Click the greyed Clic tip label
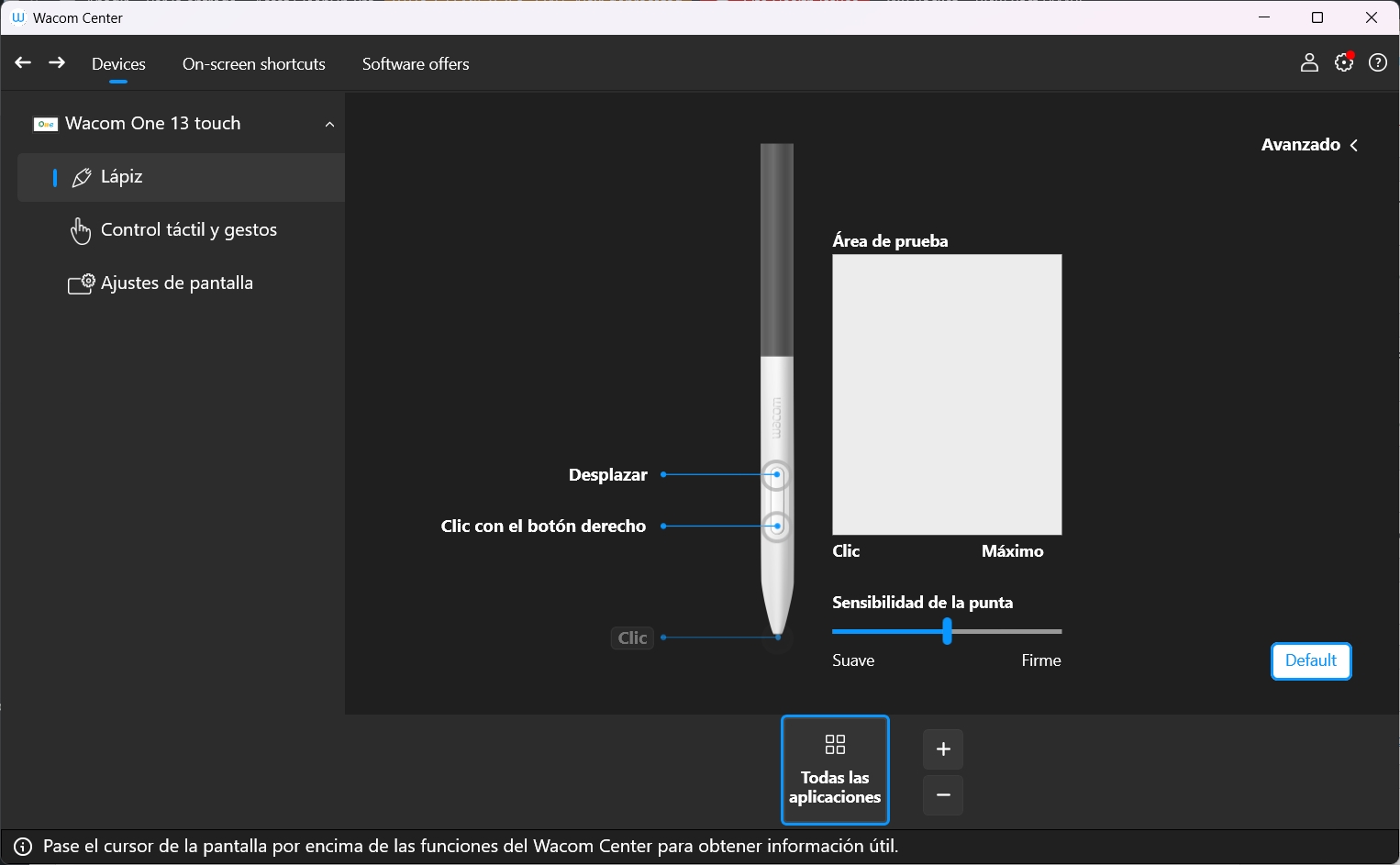The image size is (1400, 865). coord(632,638)
